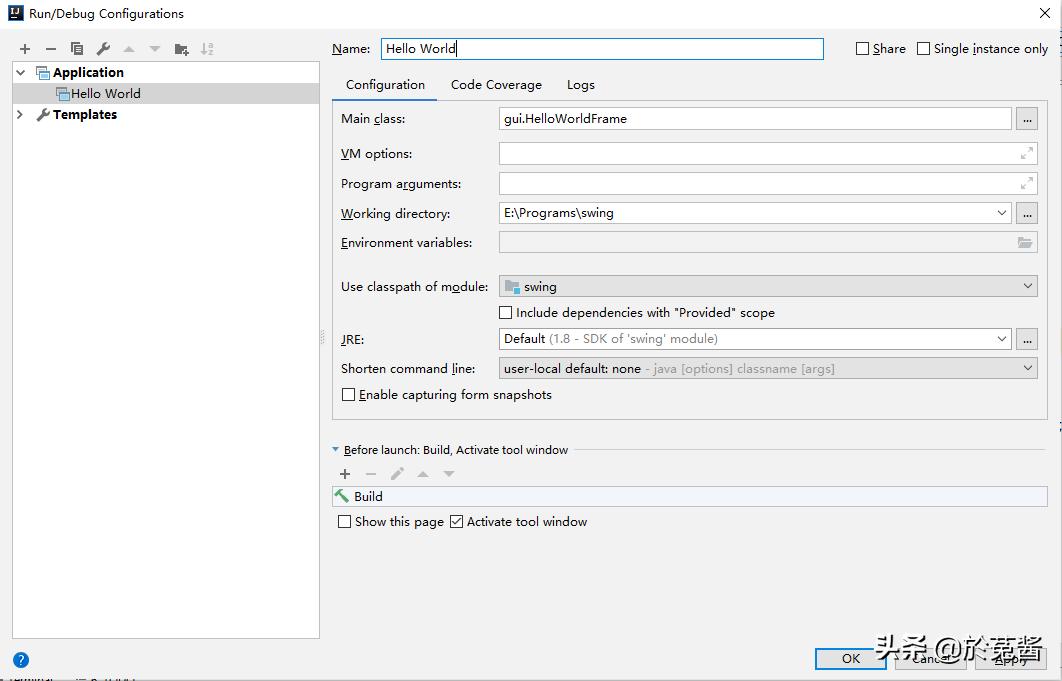Click the Program arguments input field

point(757,184)
